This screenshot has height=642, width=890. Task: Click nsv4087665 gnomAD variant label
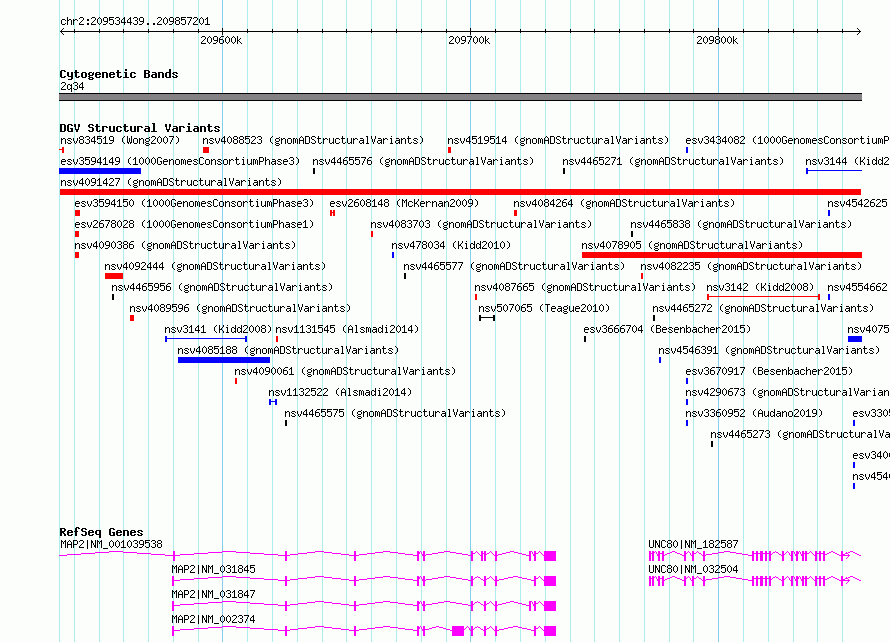coord(585,287)
